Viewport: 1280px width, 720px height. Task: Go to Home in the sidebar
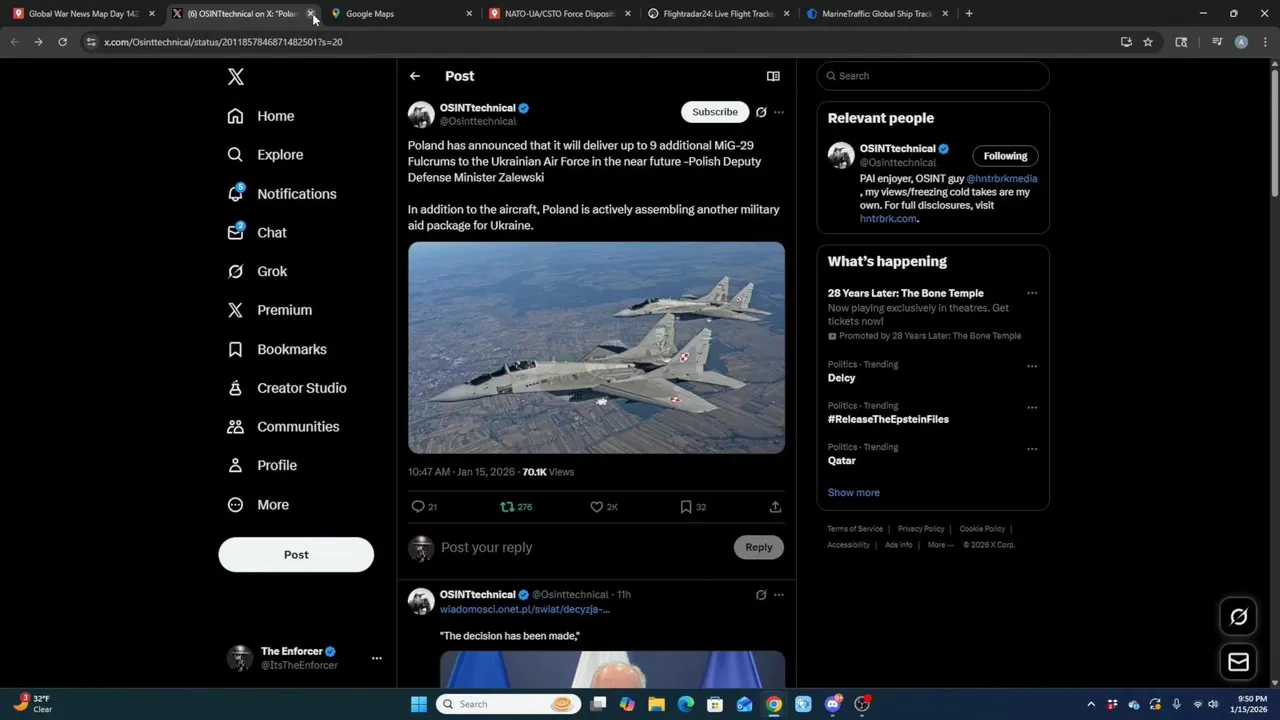pos(260,116)
